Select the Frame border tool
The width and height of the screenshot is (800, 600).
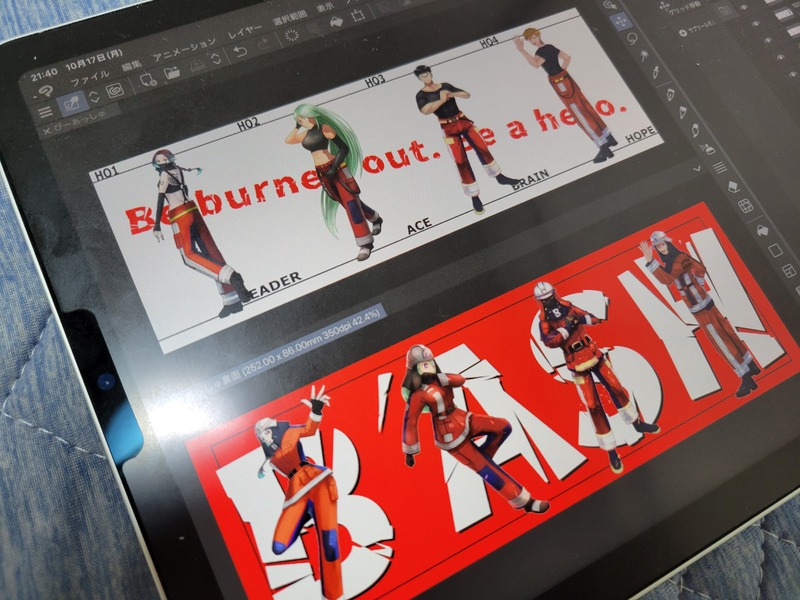pos(789,270)
